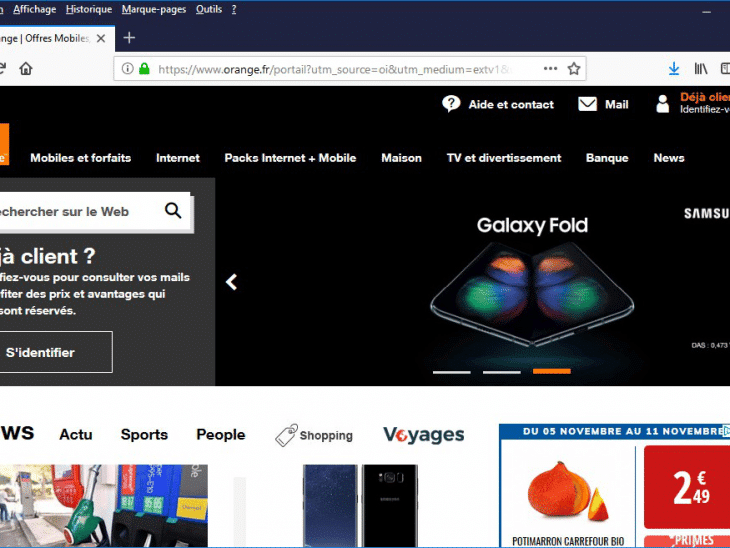Click the Galaxy Fold title text
730x548 pixels.
point(532,225)
